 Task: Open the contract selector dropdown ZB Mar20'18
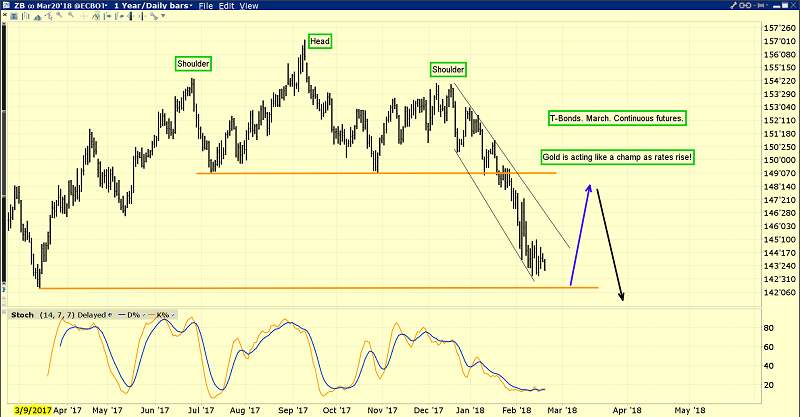pyautogui.click(x=60, y=6)
